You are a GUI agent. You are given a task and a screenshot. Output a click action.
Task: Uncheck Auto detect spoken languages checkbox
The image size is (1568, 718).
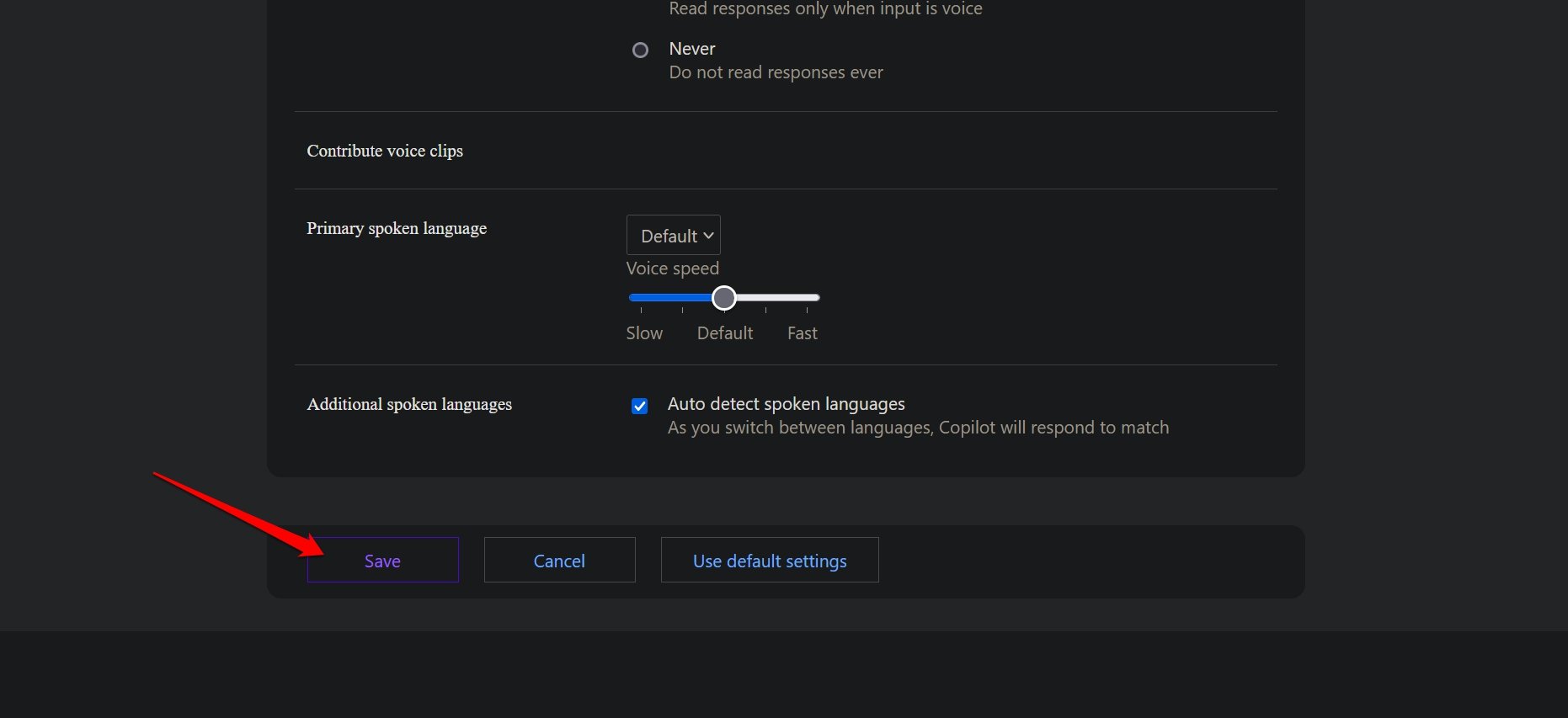640,407
